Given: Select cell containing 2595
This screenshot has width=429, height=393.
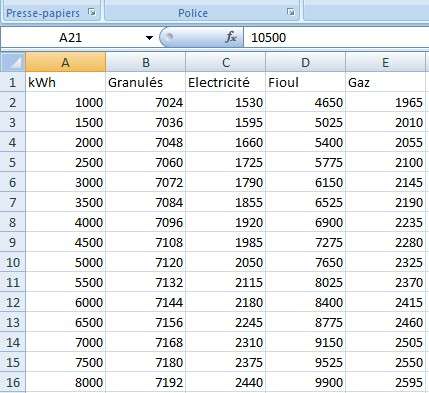Looking at the screenshot, I should pyautogui.click(x=385, y=382).
